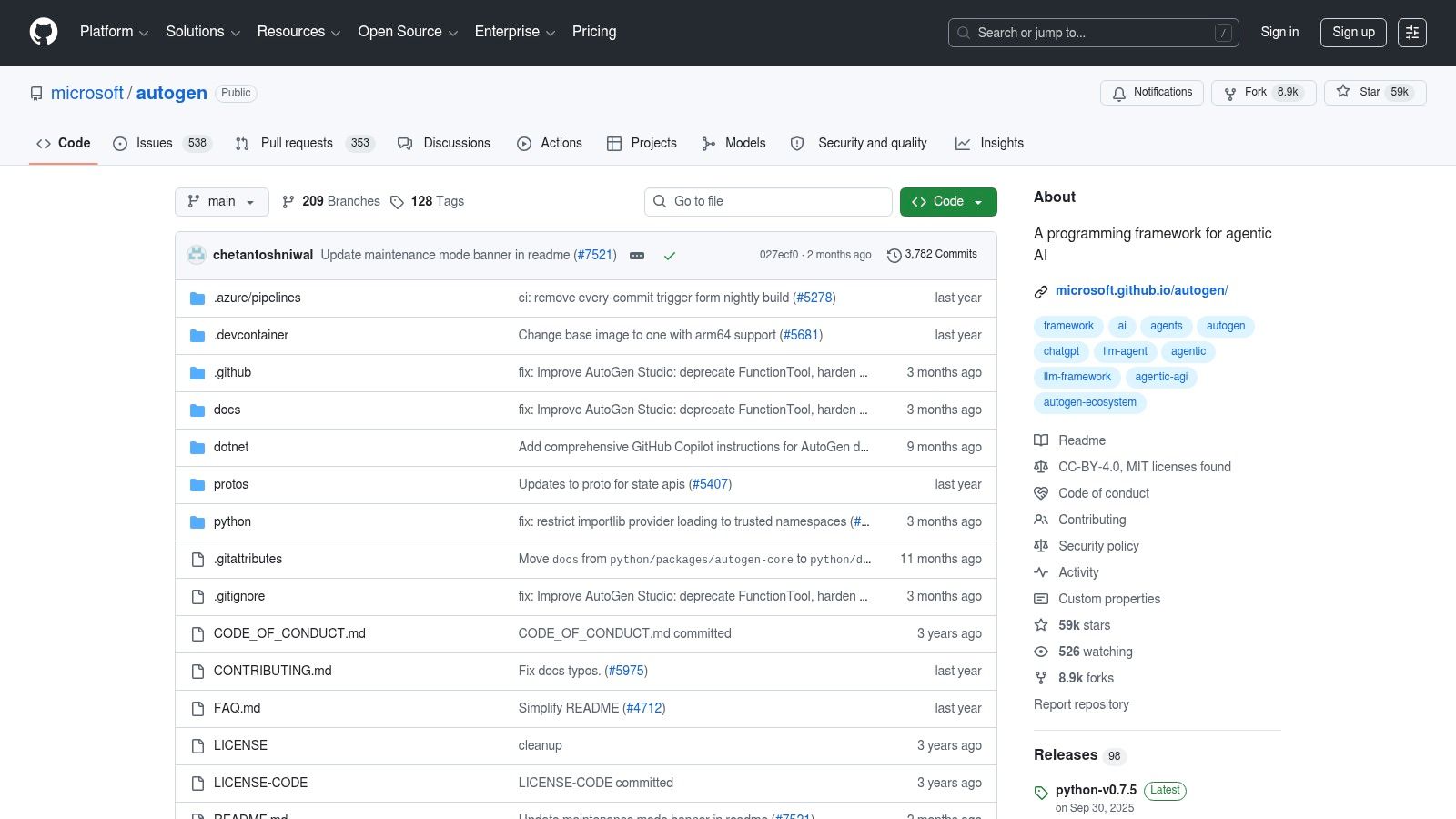This screenshot has width=1456, height=819.
Task: Expand the Platform menu
Action: [114, 32]
